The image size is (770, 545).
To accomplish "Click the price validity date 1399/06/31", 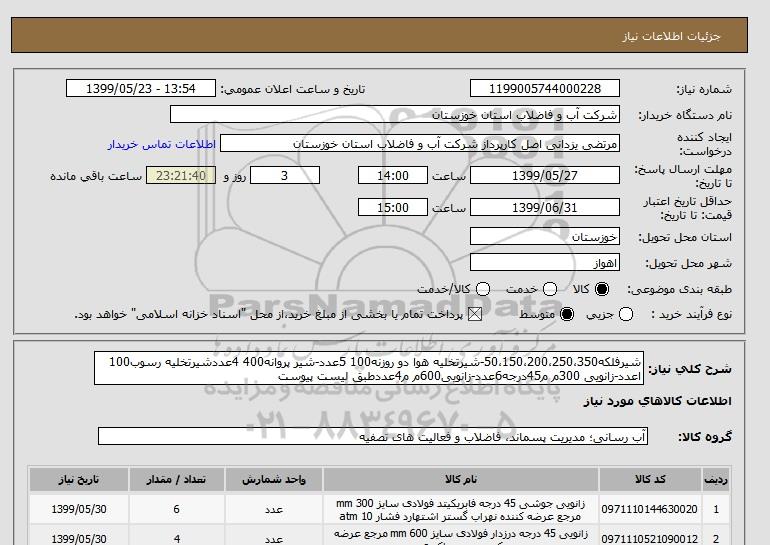I will pyautogui.click(x=545, y=207).
